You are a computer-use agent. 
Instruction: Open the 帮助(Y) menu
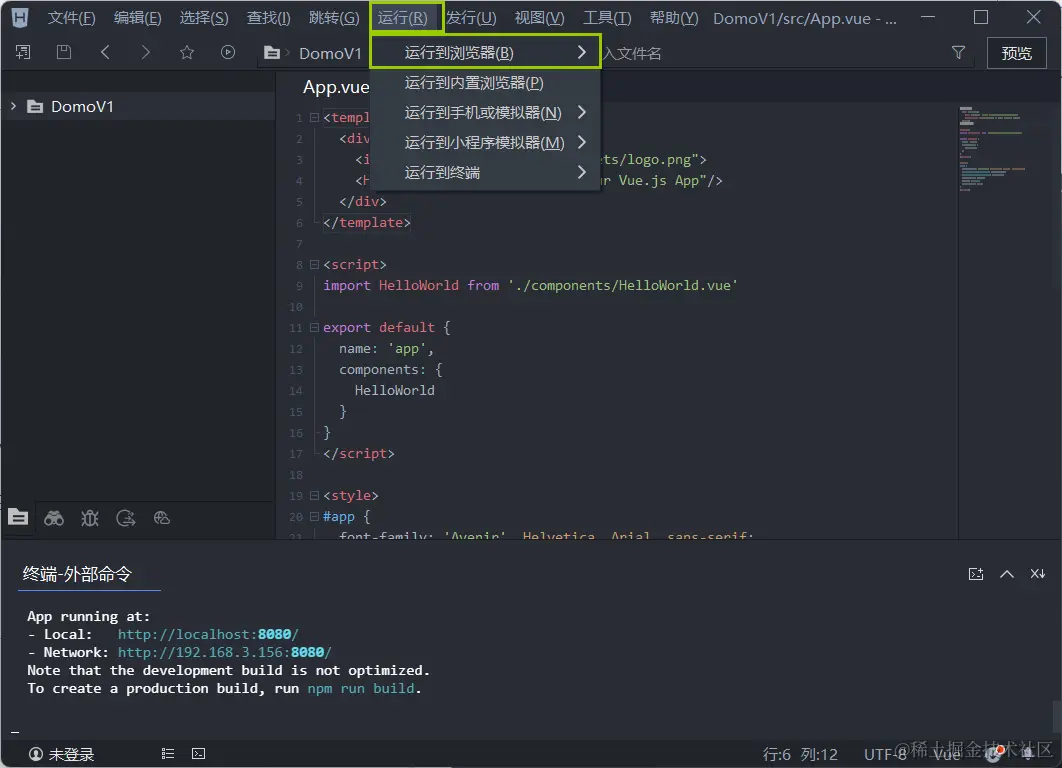click(x=674, y=18)
